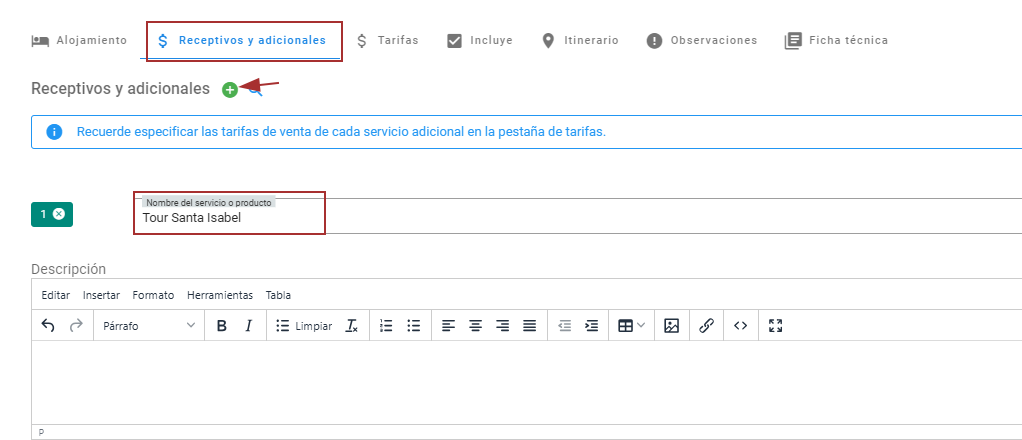Open the Párrafo block format dropdown
The width and height of the screenshot is (1022, 440).
149,326
